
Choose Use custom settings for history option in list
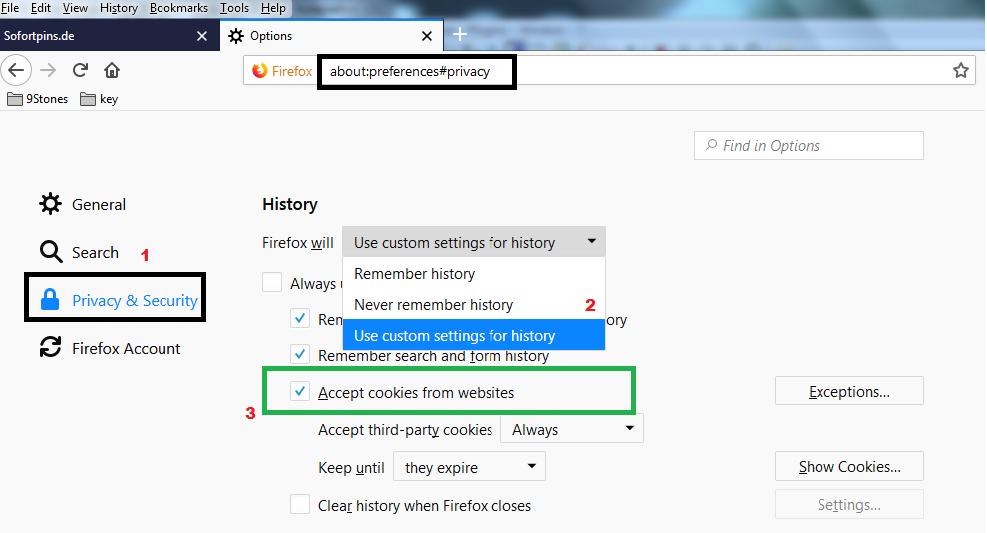click(x=473, y=335)
